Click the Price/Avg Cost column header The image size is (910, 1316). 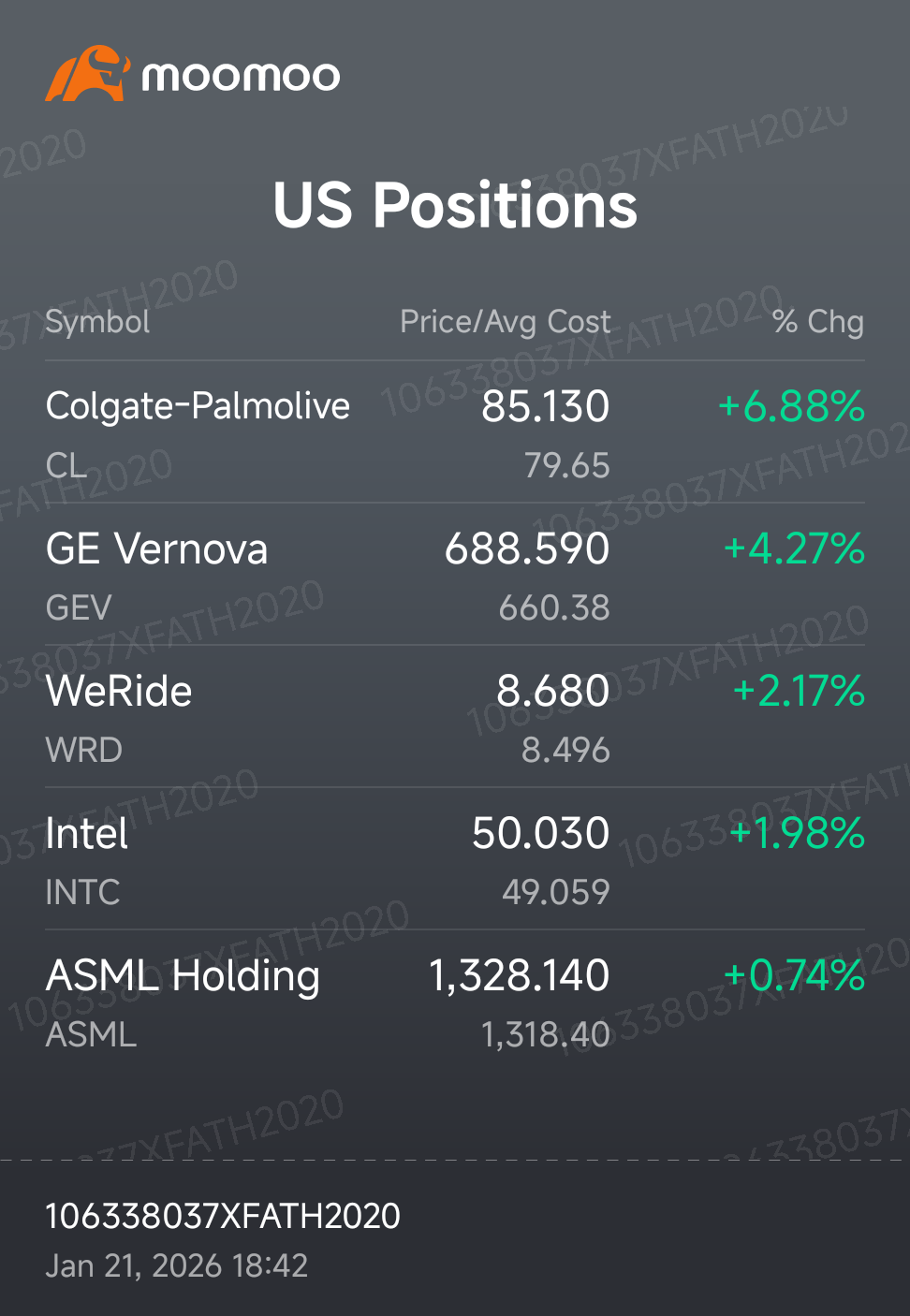[506, 322]
